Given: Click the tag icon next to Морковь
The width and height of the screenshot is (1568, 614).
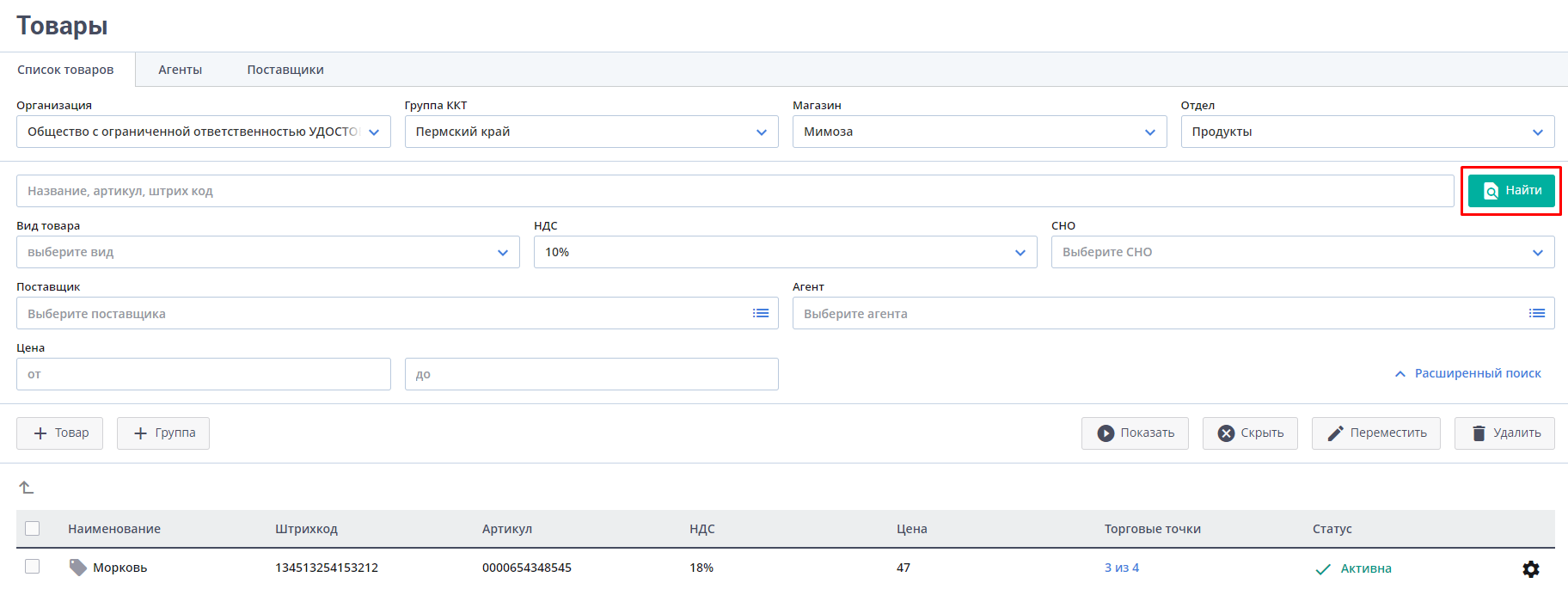Looking at the screenshot, I should [77, 568].
